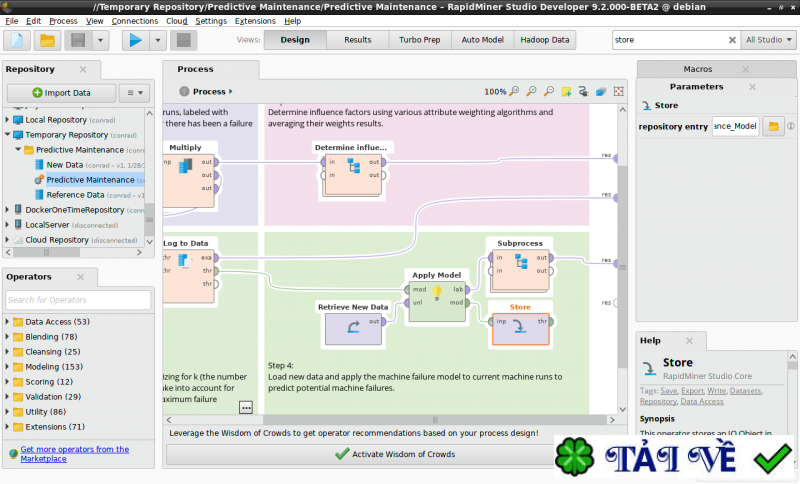Open the repository options menu dropdown
The height and width of the screenshot is (484, 800).
(135, 93)
